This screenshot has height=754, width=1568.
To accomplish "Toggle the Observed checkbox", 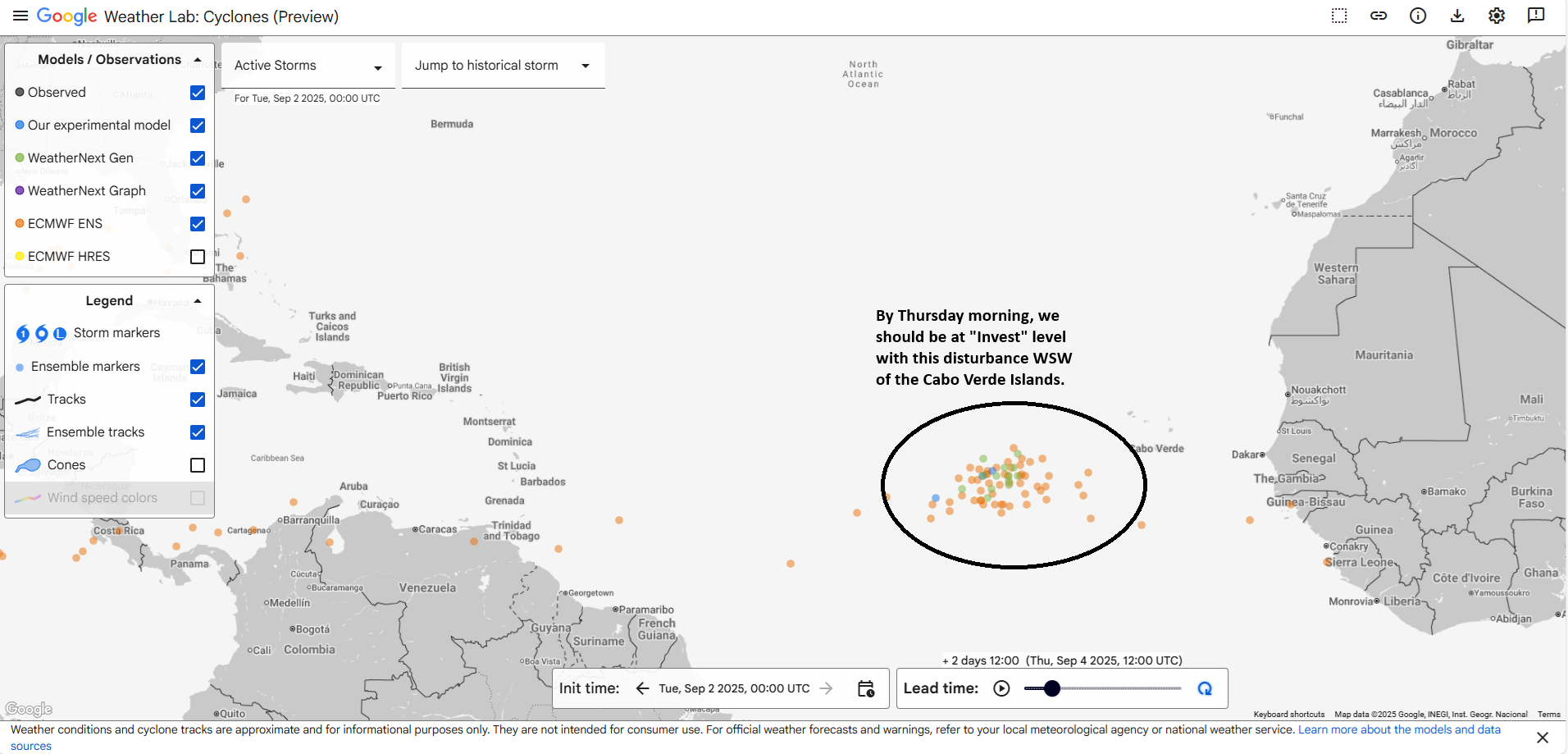I will click(x=198, y=93).
